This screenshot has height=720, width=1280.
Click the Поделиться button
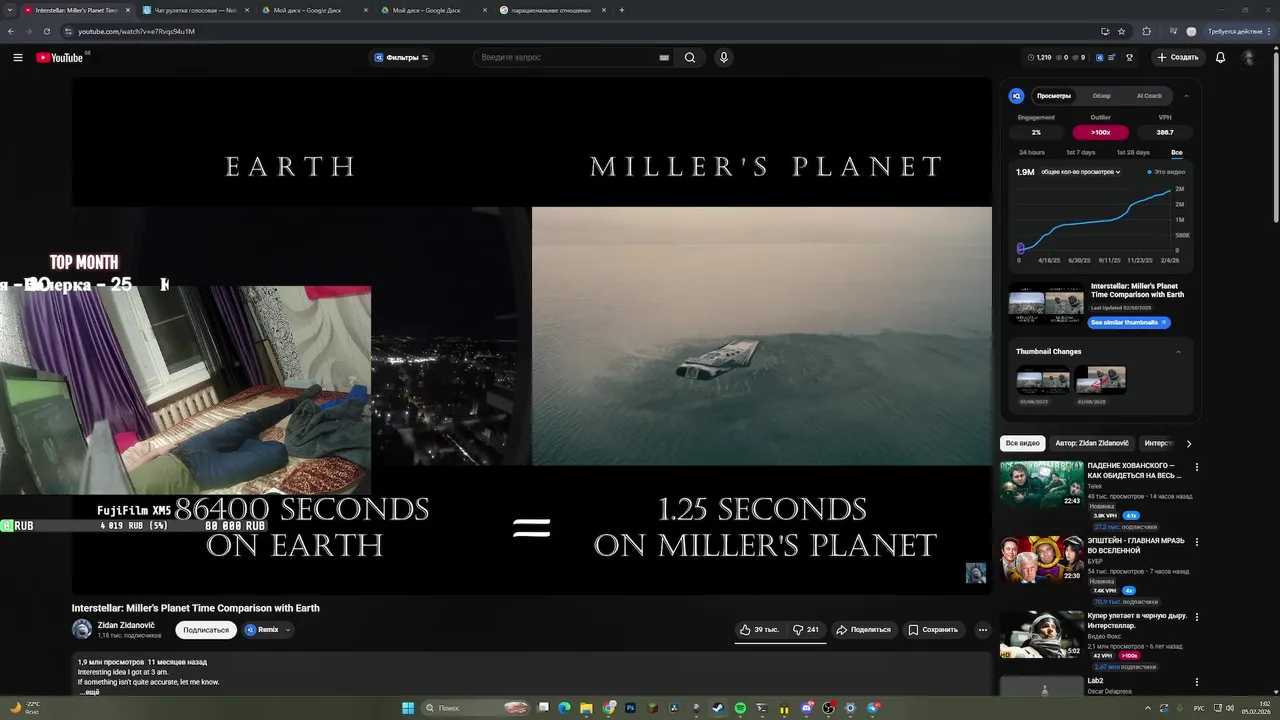pyautogui.click(x=863, y=630)
